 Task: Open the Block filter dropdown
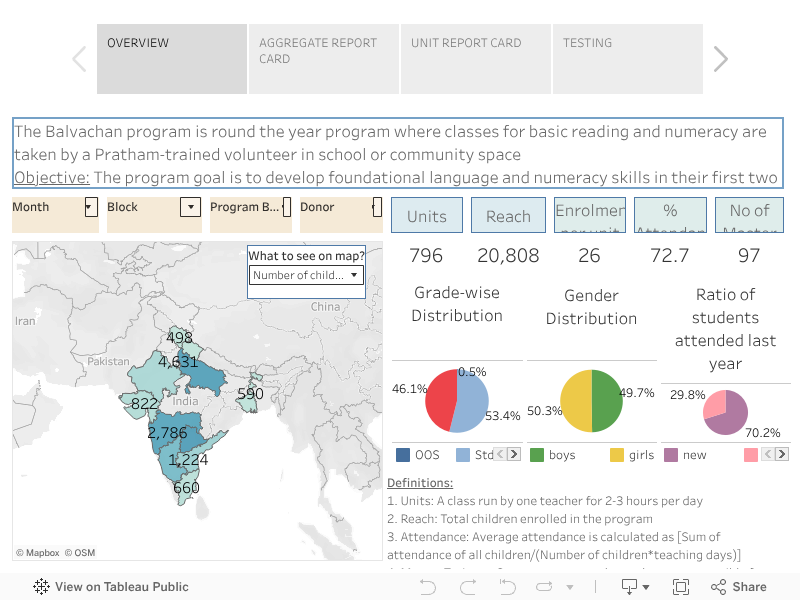[x=190, y=208]
